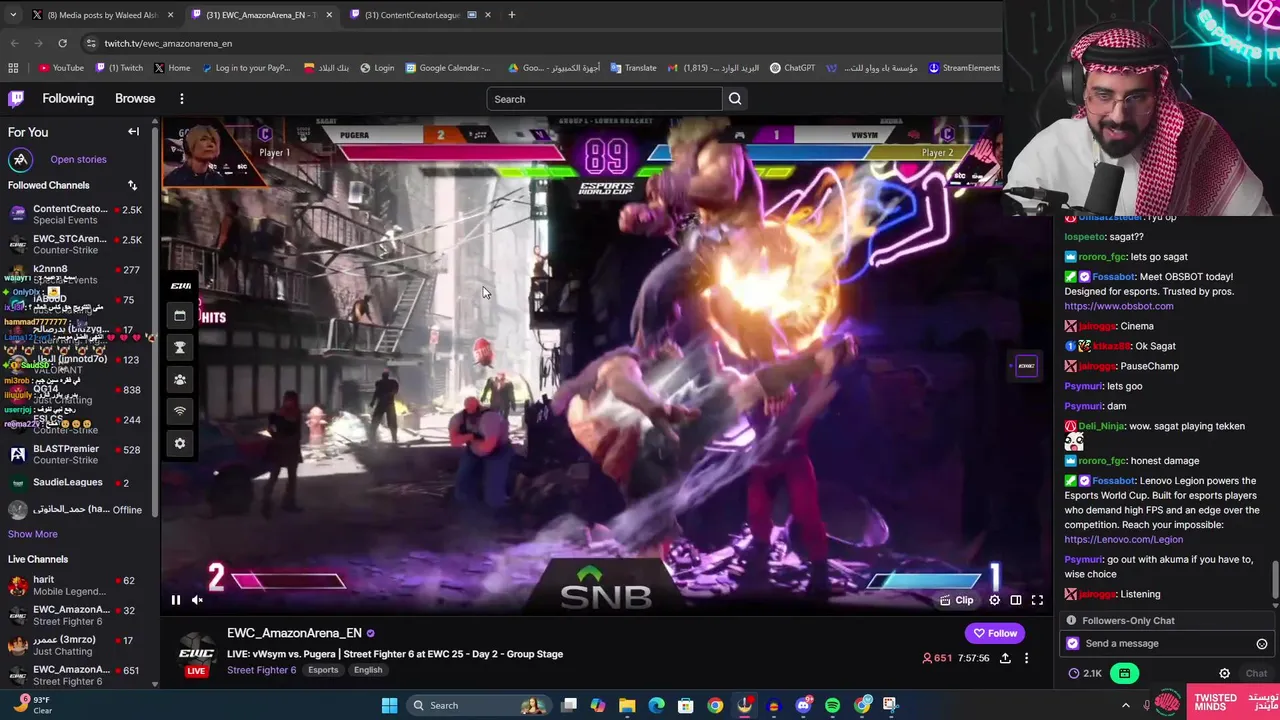The width and height of the screenshot is (1280, 720).
Task: Open the chat settings gear
Action: (x=1224, y=673)
